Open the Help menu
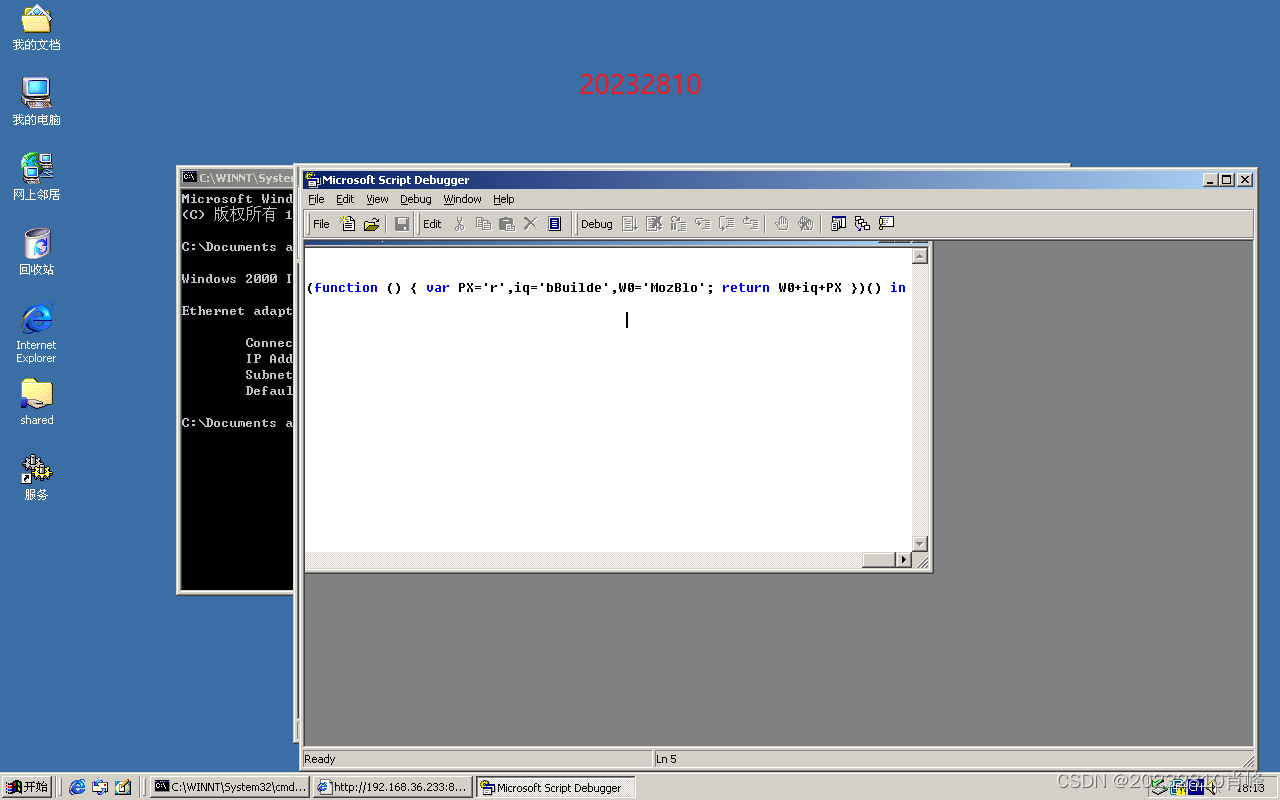This screenshot has width=1280, height=800. (x=504, y=199)
